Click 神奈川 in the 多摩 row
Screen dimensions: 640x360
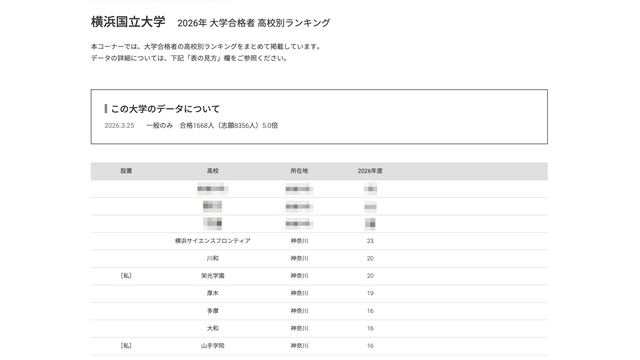click(299, 311)
